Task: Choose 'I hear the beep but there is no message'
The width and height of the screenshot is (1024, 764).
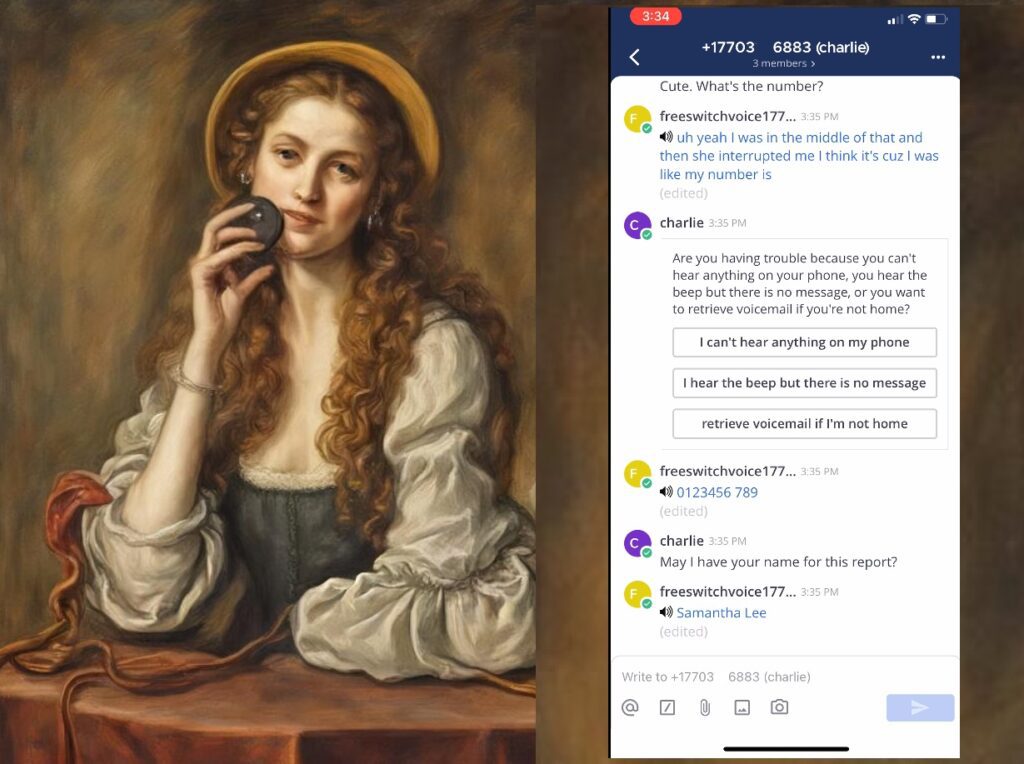Action: click(804, 383)
